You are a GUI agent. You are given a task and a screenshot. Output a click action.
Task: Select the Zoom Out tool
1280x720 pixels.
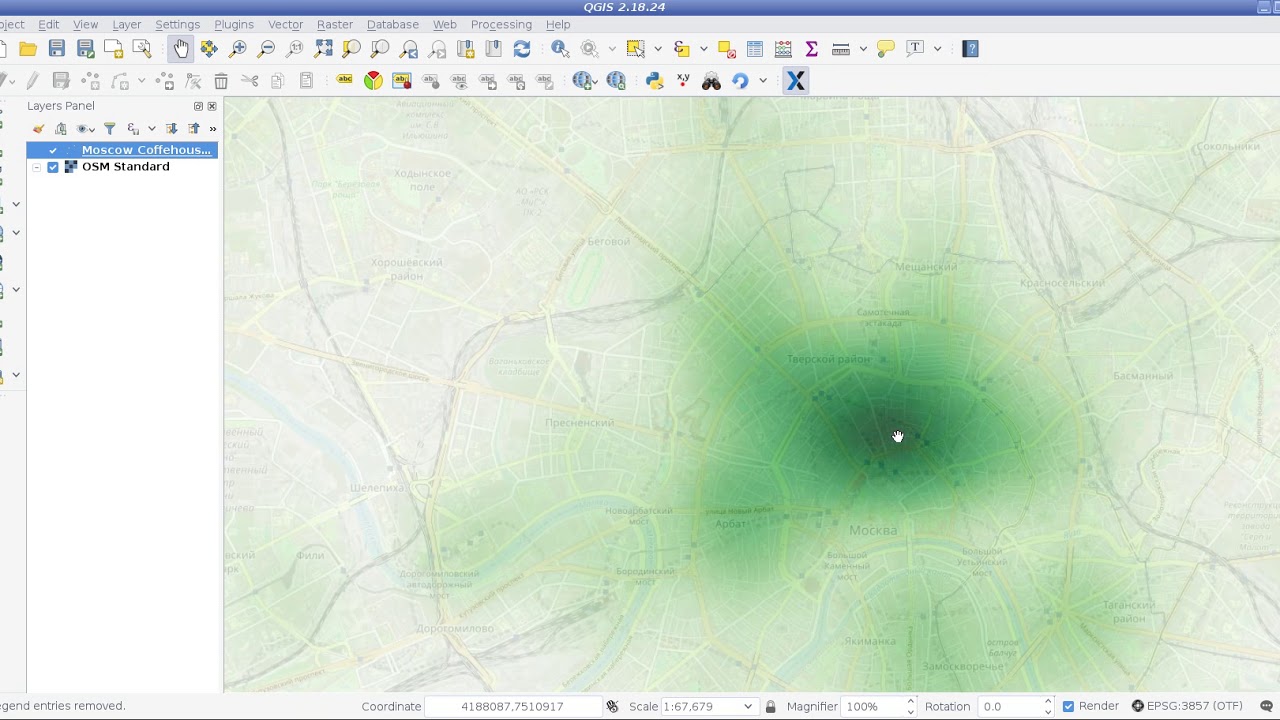pyautogui.click(x=266, y=48)
